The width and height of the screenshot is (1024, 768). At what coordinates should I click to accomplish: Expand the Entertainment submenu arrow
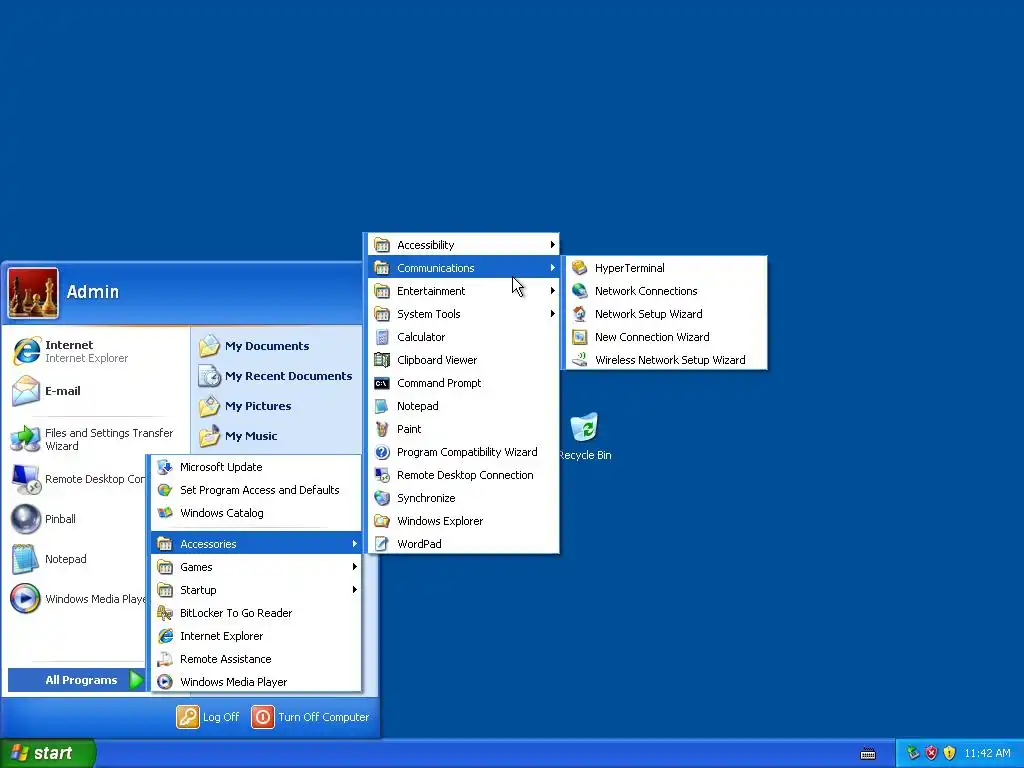click(x=552, y=291)
